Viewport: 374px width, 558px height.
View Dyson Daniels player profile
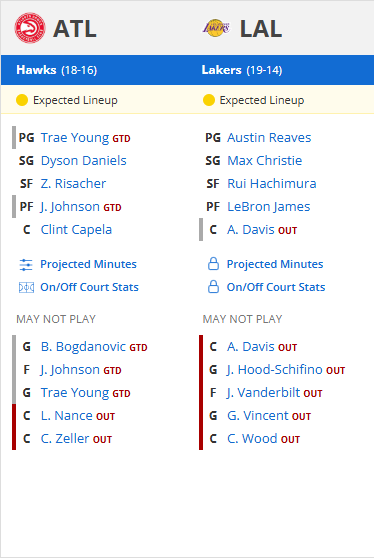click(84, 161)
